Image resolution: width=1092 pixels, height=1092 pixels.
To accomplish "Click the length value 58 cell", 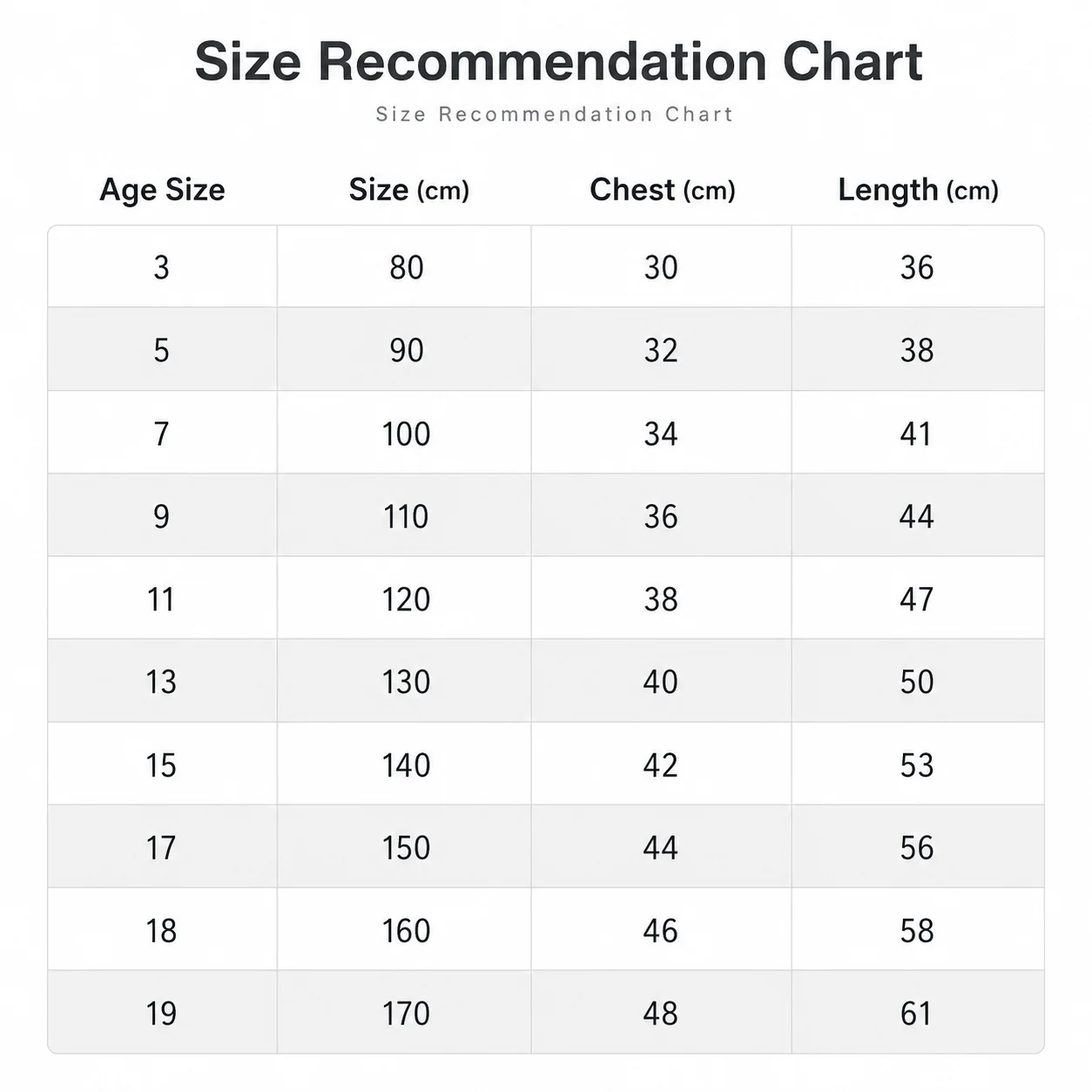I will pyautogui.click(x=917, y=929).
